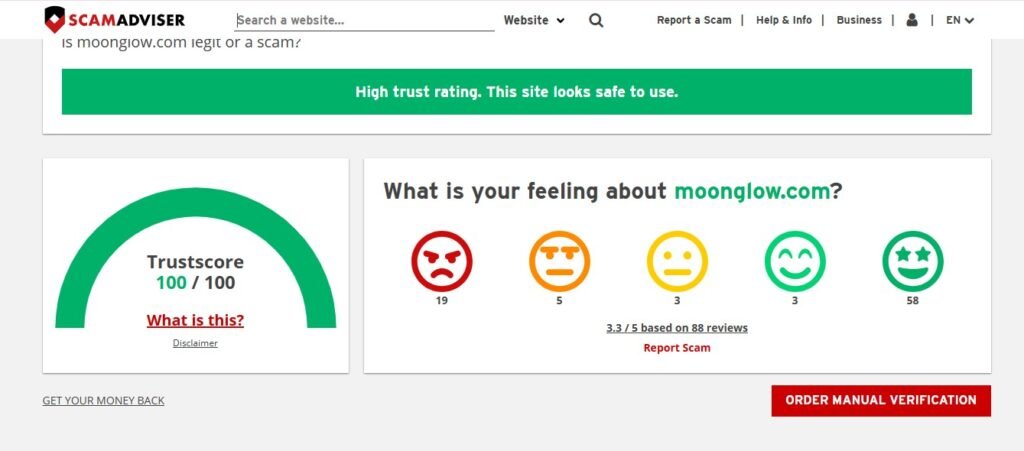The image size is (1024, 451).
Task: Click GET YOUR MONEY BACK link
Action: click(x=103, y=401)
